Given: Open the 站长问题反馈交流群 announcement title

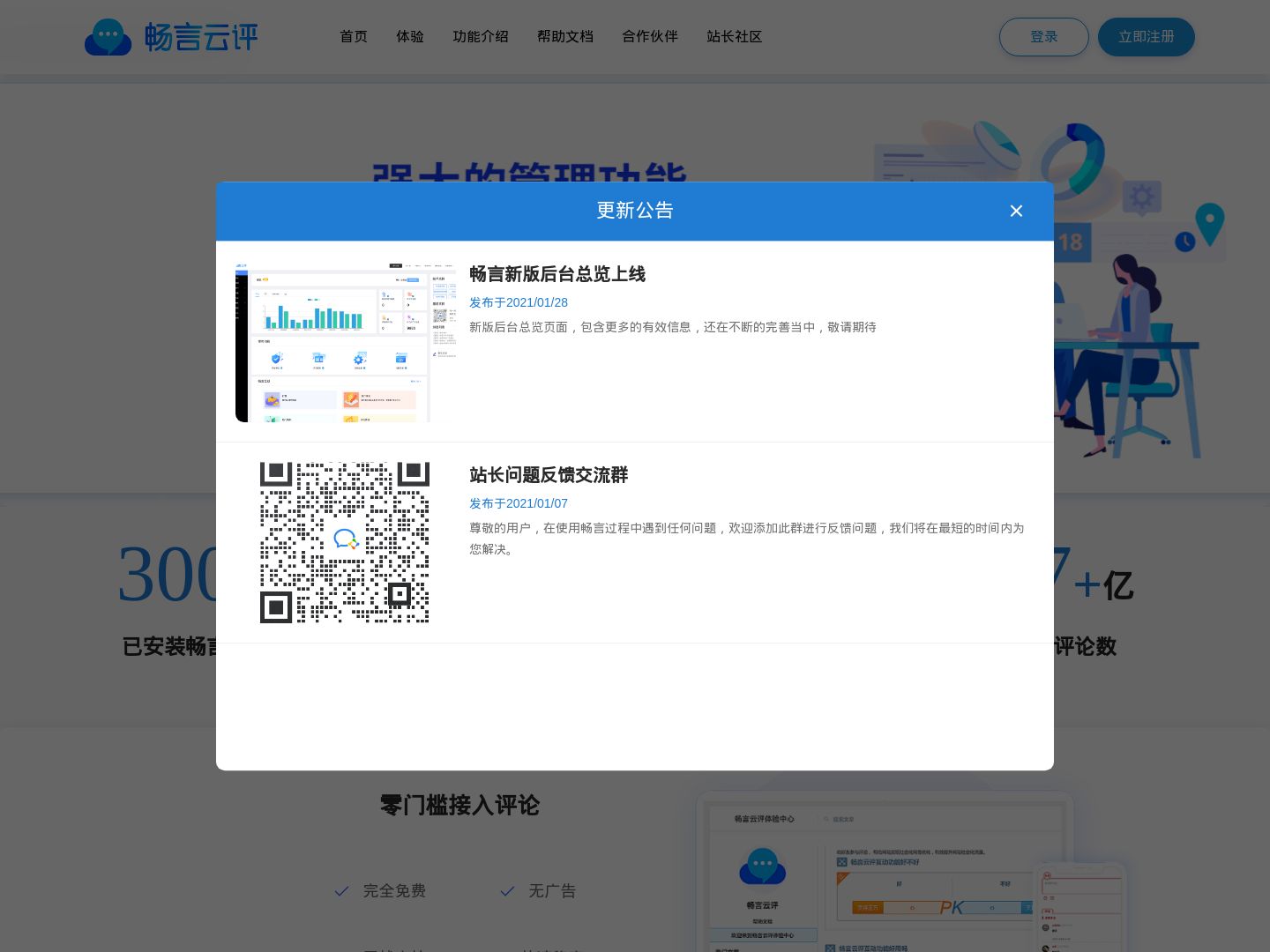Looking at the screenshot, I should pos(549,475).
